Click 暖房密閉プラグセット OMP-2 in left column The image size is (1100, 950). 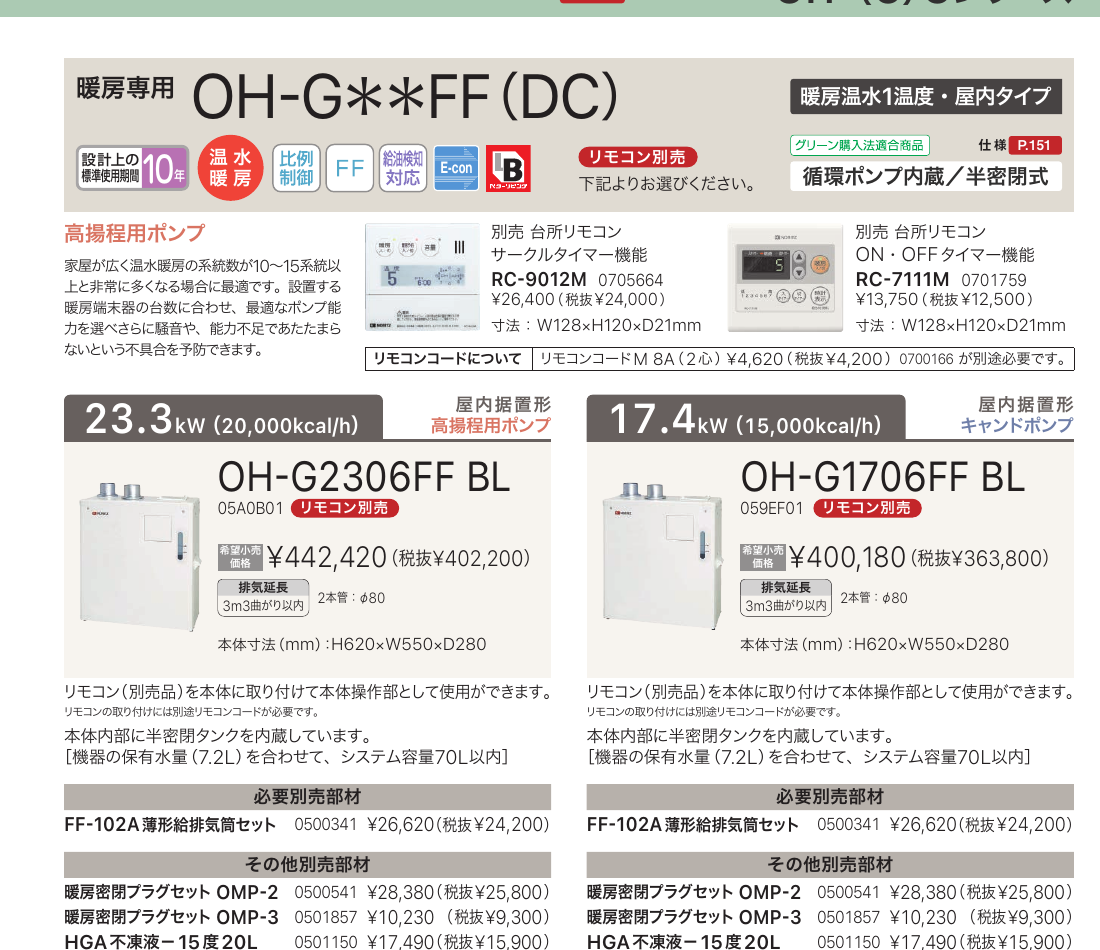click(x=171, y=892)
